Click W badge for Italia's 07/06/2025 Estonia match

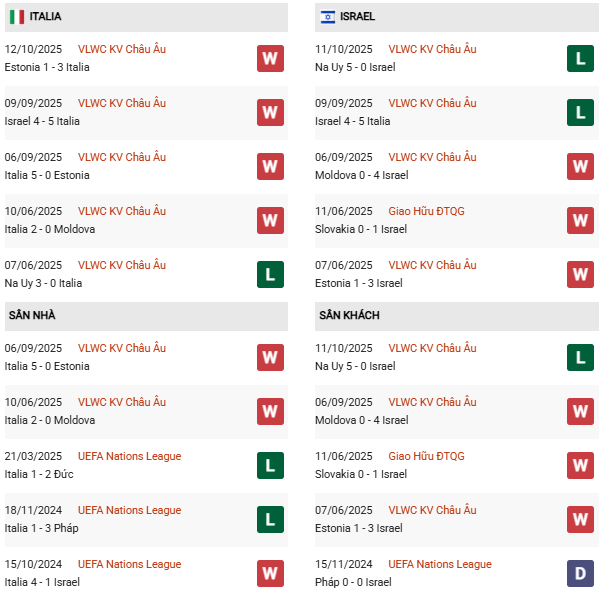580,274
